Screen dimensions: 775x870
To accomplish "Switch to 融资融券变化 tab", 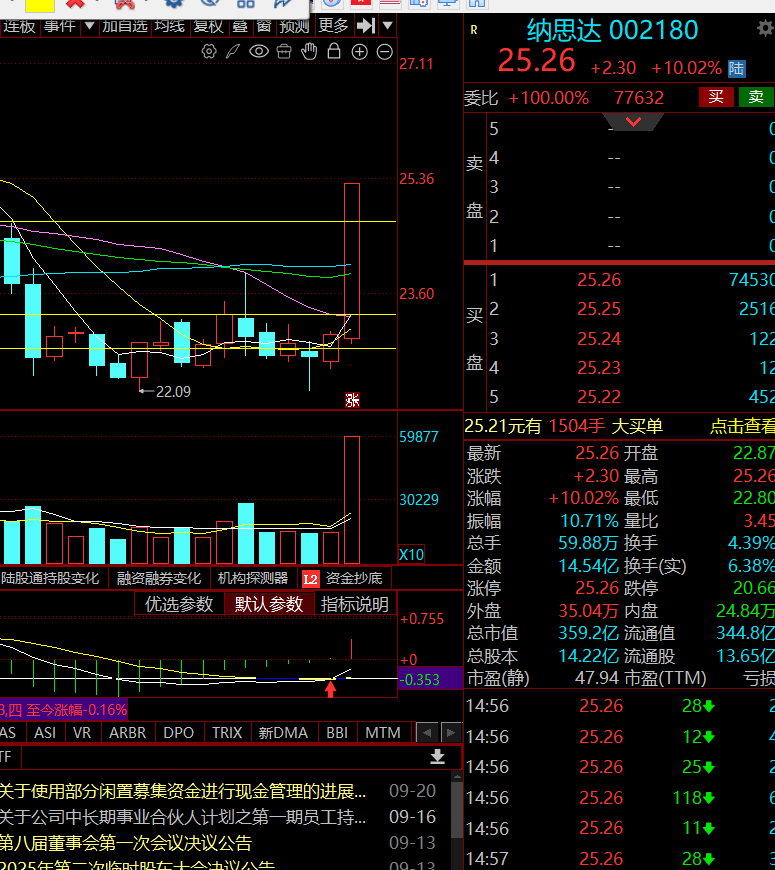I will point(159,579).
